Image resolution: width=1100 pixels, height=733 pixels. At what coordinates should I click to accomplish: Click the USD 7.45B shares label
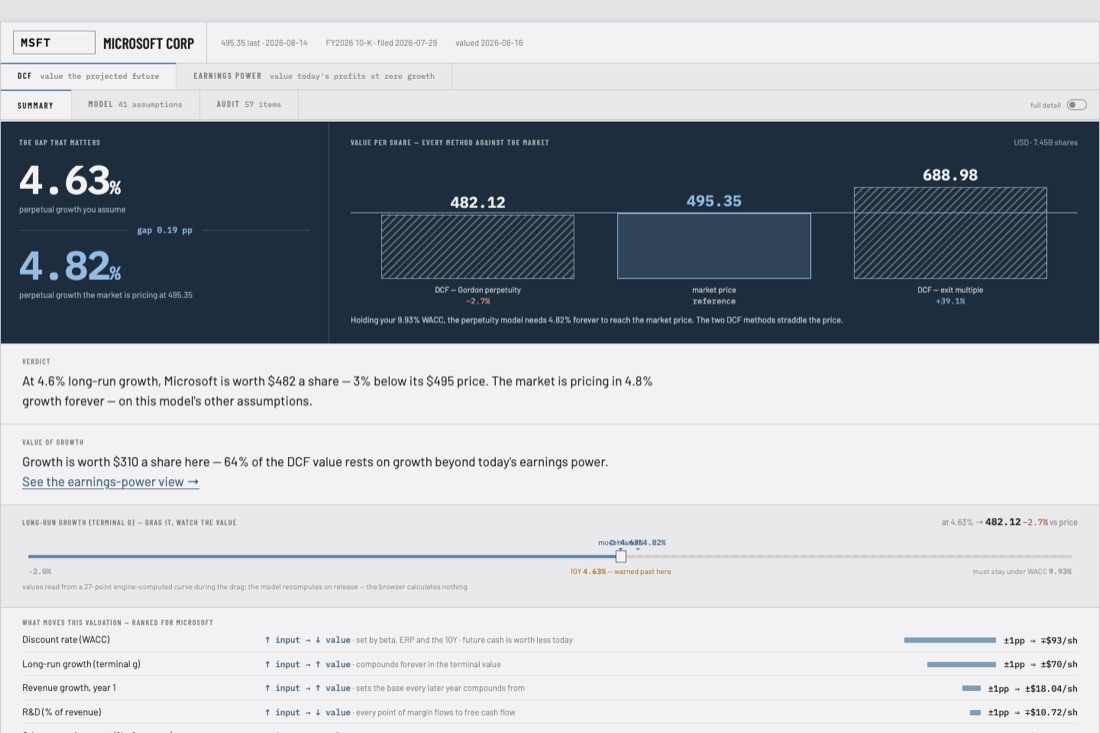[1045, 142]
